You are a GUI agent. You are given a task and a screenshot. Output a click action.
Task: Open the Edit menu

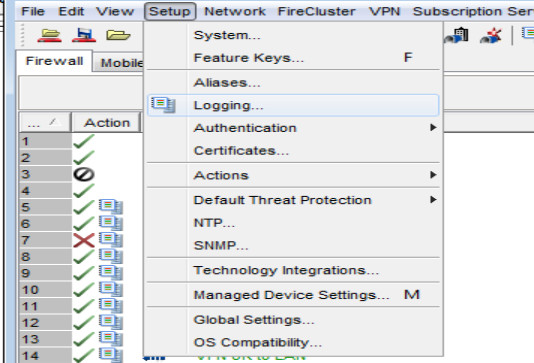click(71, 11)
